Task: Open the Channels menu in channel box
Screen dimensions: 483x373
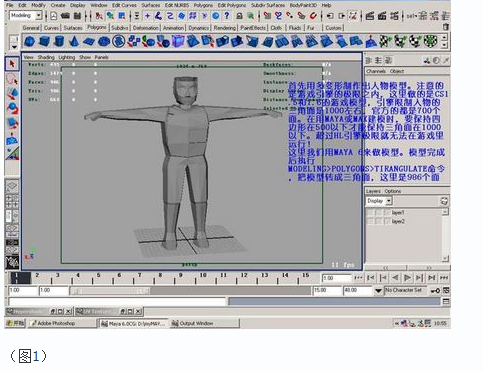Action: click(x=376, y=71)
